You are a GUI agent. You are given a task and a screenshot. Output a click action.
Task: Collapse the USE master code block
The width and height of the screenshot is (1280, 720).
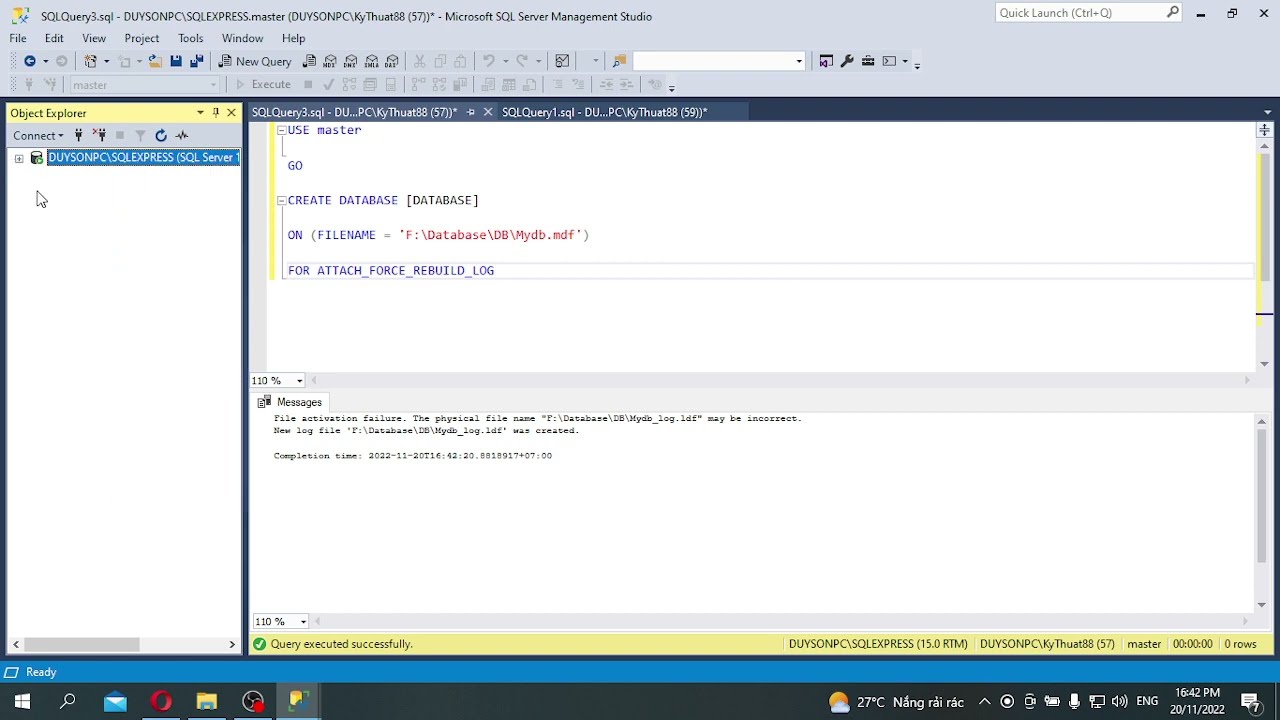(281, 130)
